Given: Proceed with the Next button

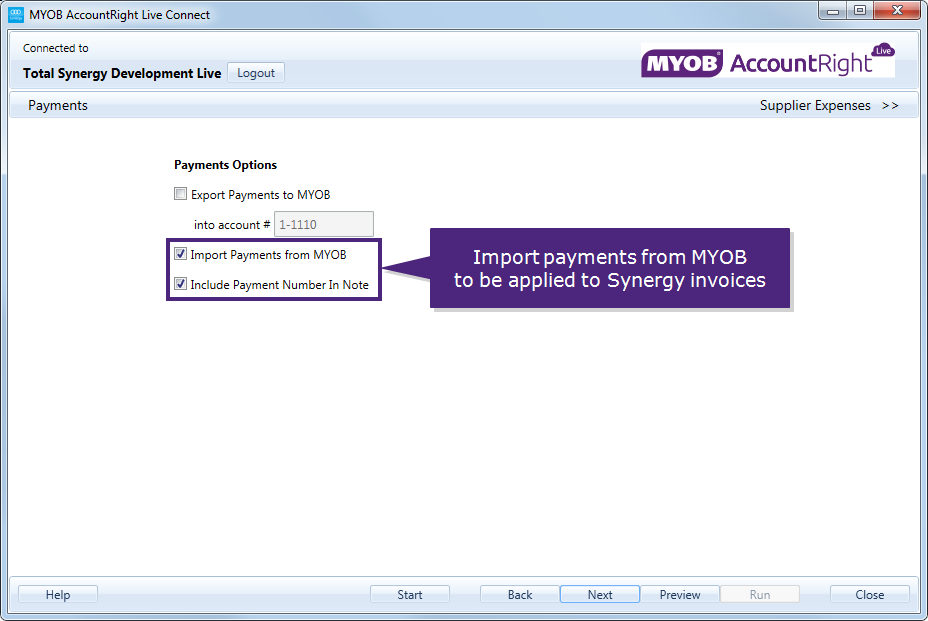Looking at the screenshot, I should click(600, 594).
